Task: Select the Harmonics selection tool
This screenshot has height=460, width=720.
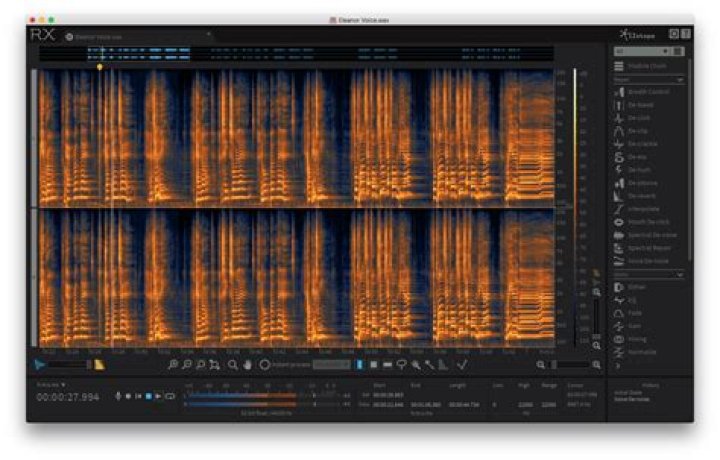Action: point(443,365)
